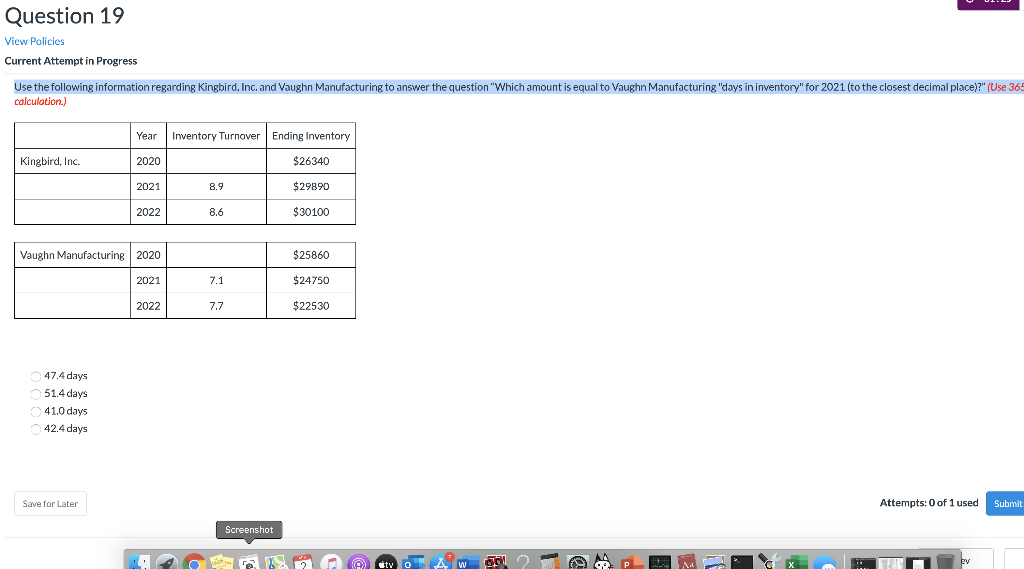Open Music app in the dock
Viewport: 1024px width, 569px height.
331,562
